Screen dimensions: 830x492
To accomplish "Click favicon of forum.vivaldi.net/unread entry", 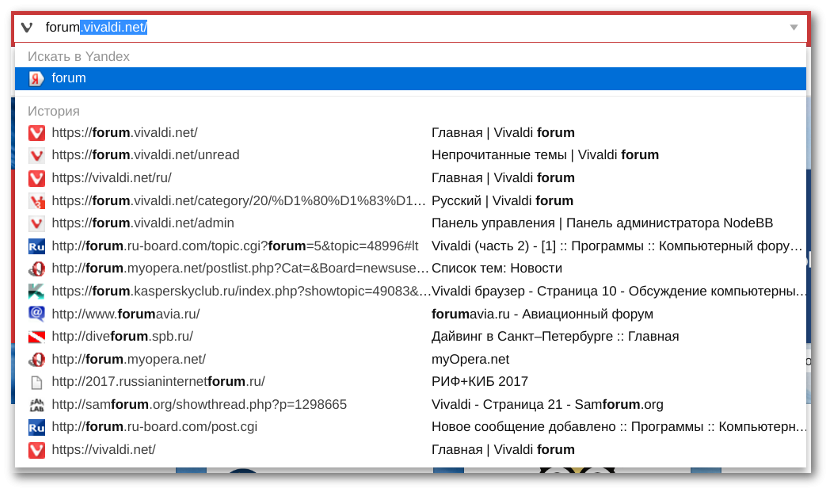I will [x=36, y=155].
